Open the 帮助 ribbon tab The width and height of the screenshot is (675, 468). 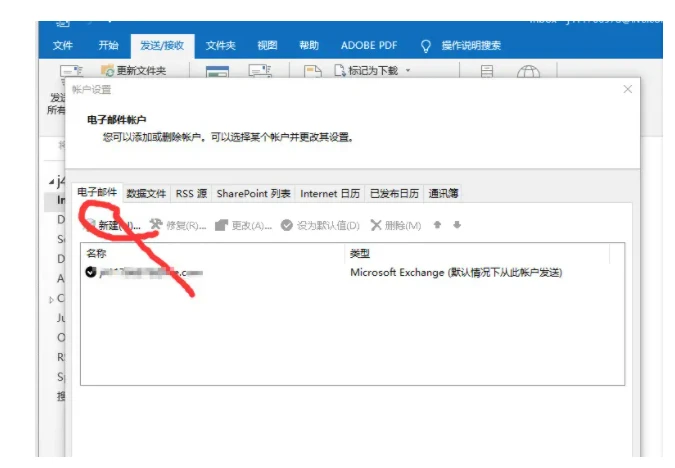point(309,45)
